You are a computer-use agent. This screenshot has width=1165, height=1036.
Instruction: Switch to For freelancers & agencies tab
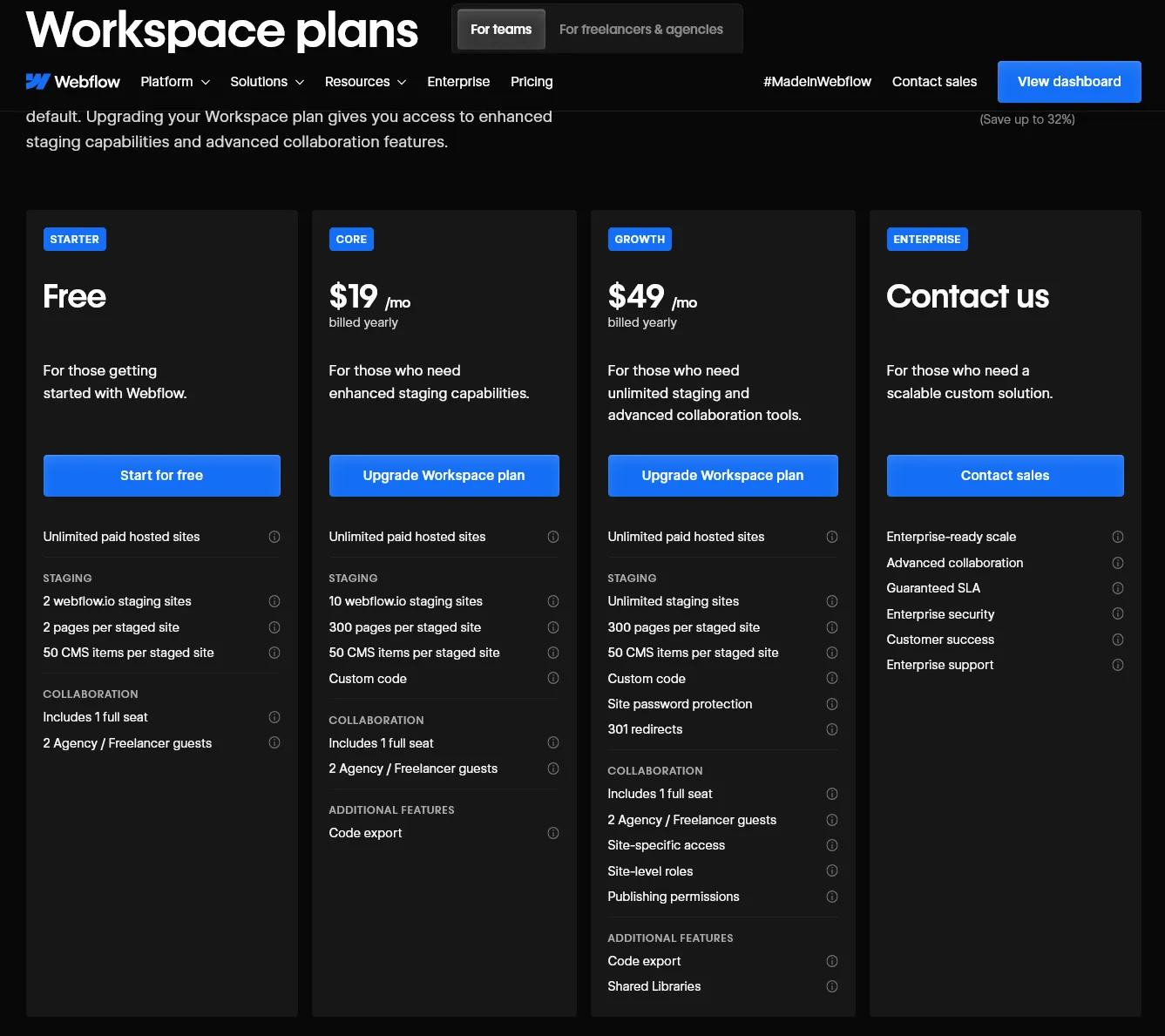641,29
